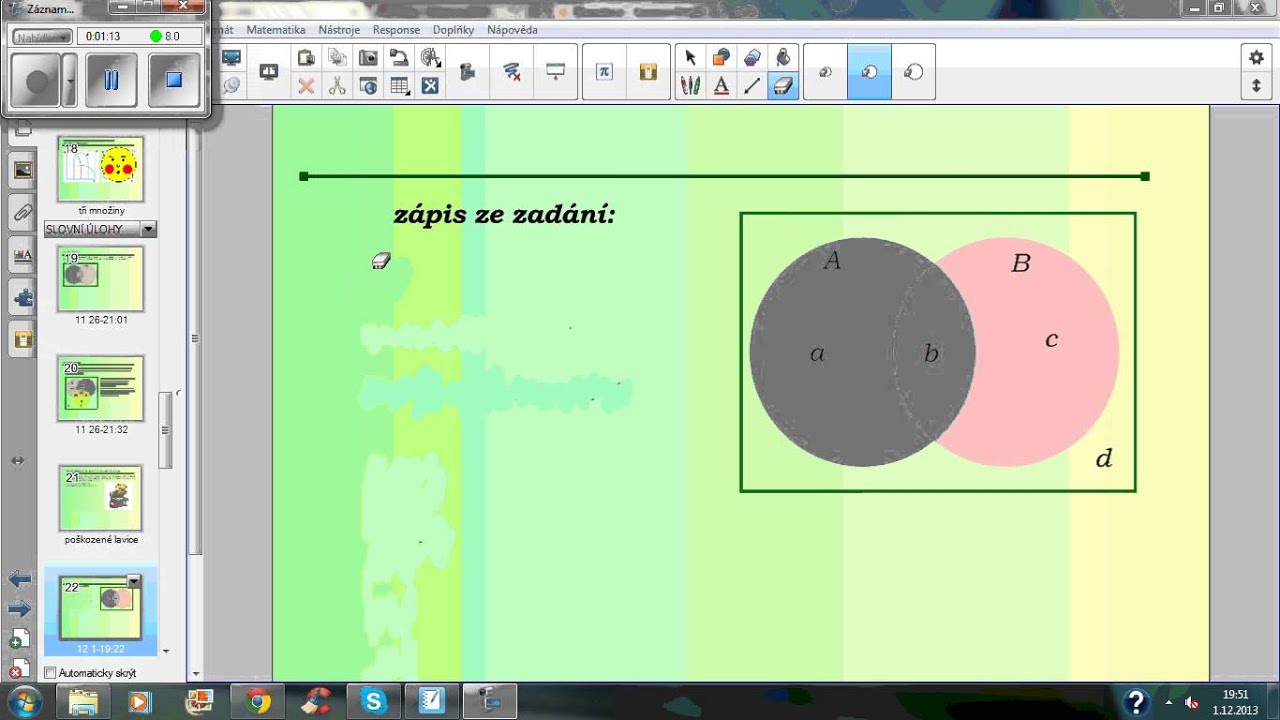This screenshot has width=1280, height=720.
Task: Open the Shapes tool
Action: point(721,58)
